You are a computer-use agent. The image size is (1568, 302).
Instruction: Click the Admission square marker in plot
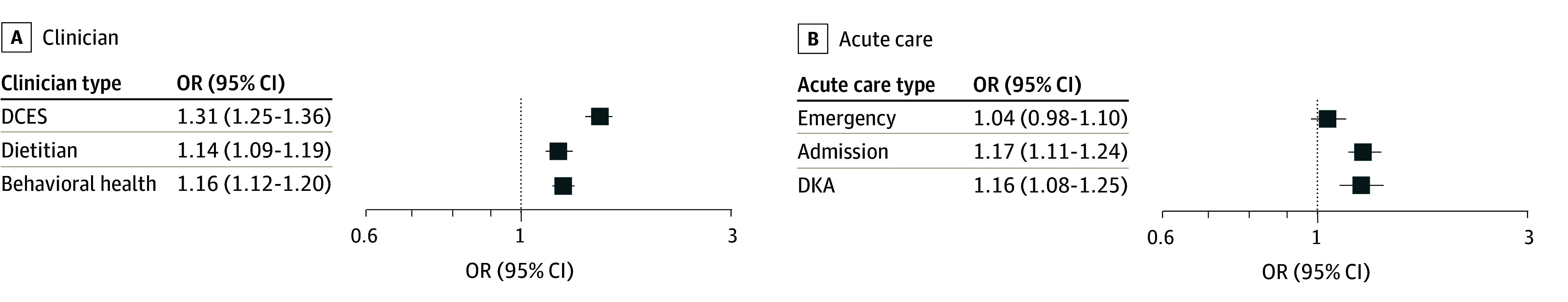[x=1363, y=152]
